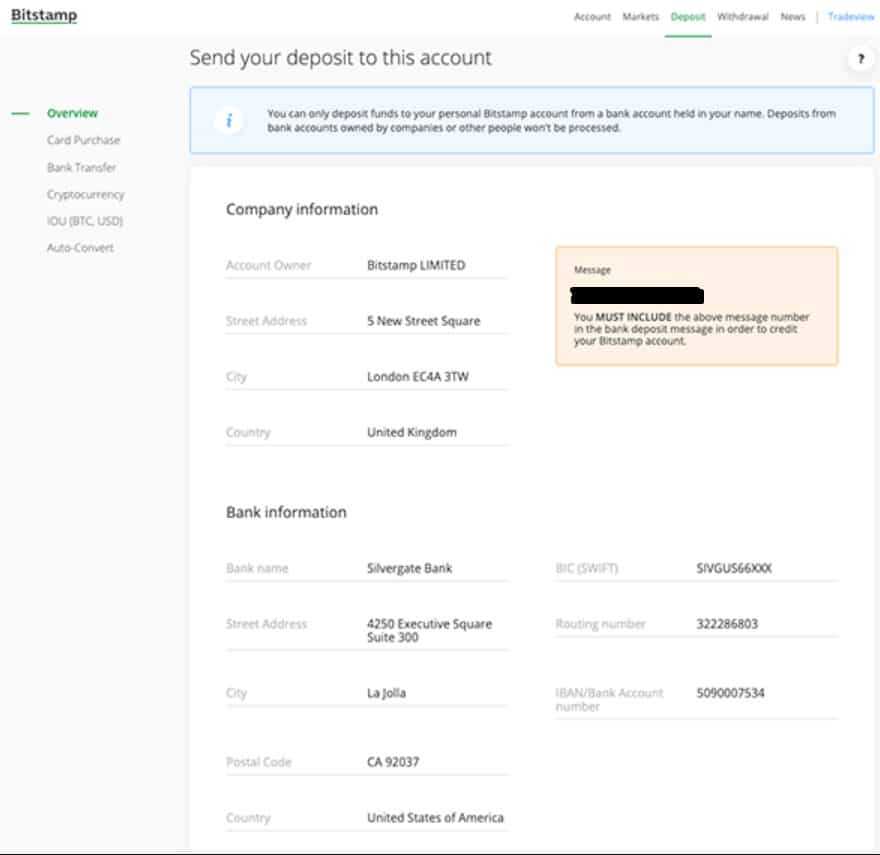Open the Card Purchase deposit option

pos(82,140)
